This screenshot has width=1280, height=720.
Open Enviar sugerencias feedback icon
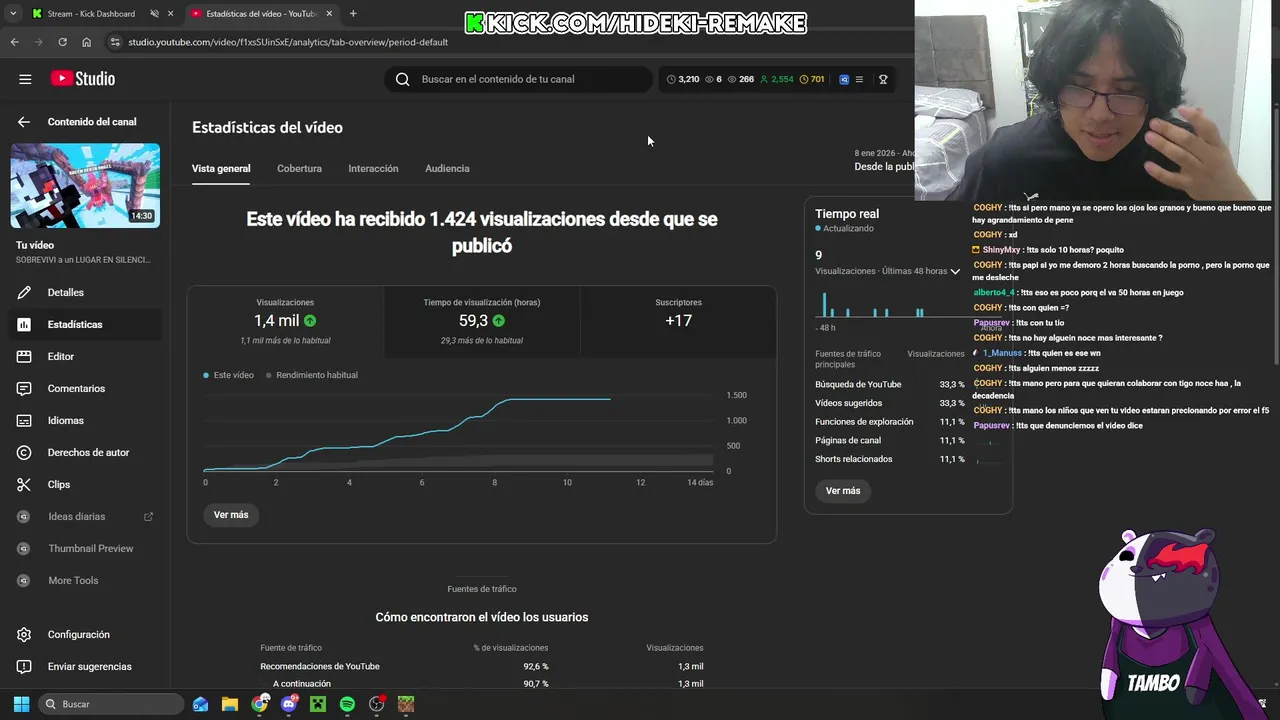24,667
